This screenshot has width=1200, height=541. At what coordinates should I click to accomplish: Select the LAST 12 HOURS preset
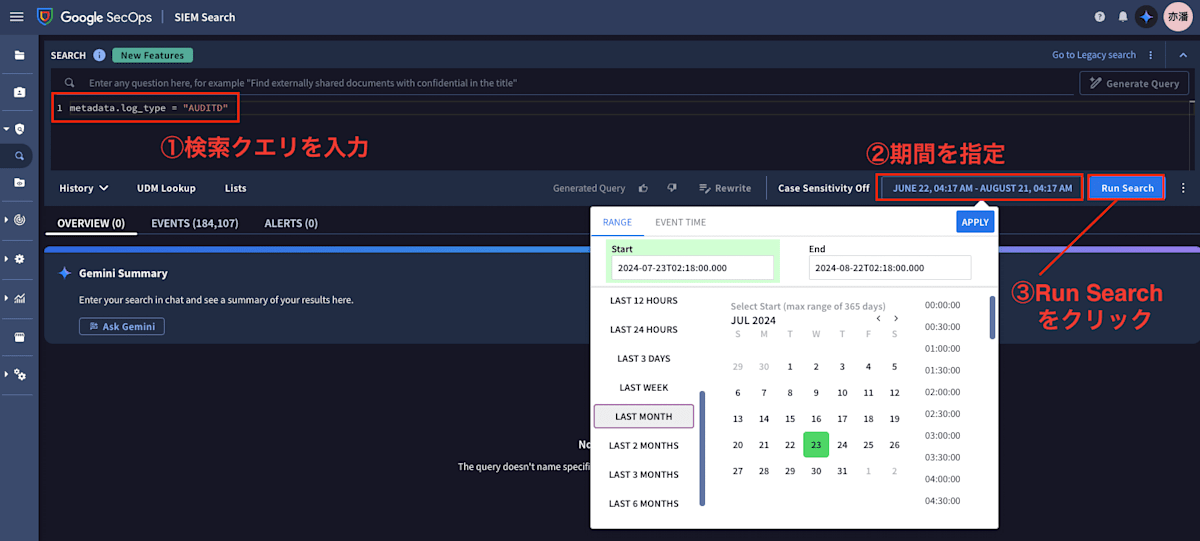643,301
